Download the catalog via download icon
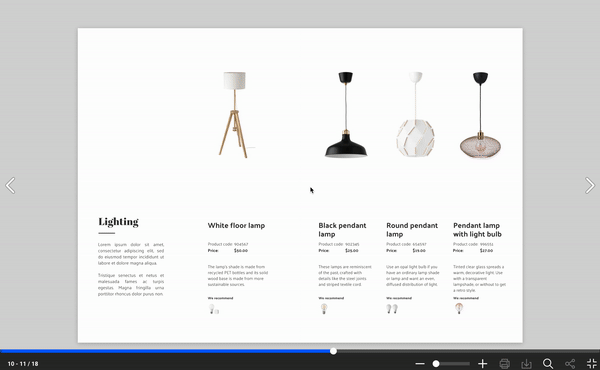The image size is (600, 370). point(526,363)
